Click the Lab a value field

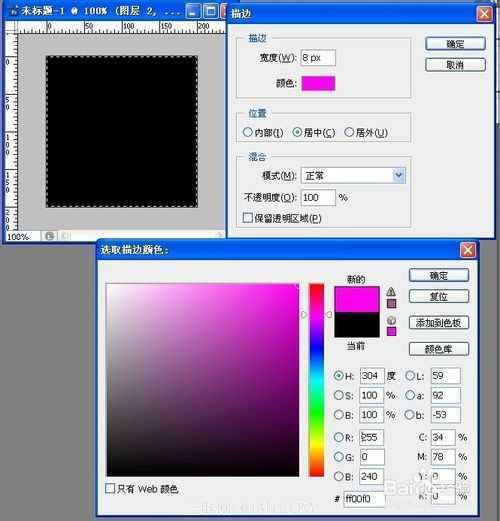(446, 395)
